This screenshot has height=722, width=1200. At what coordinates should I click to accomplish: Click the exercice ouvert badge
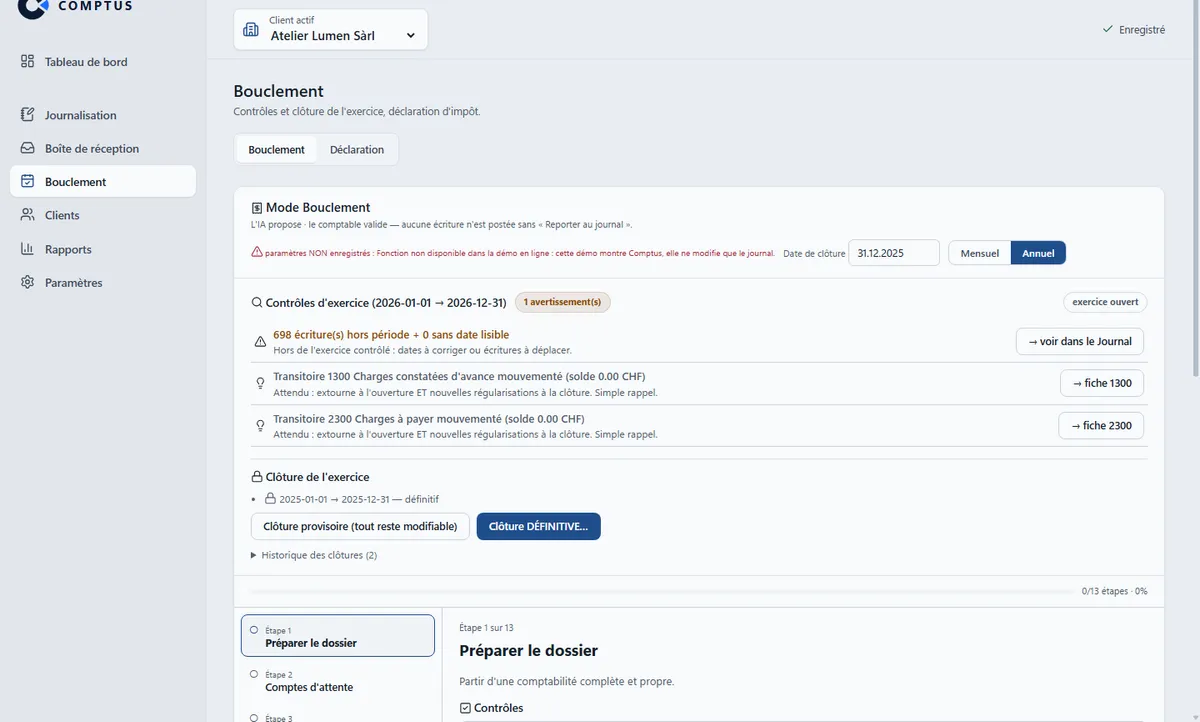click(x=1105, y=302)
